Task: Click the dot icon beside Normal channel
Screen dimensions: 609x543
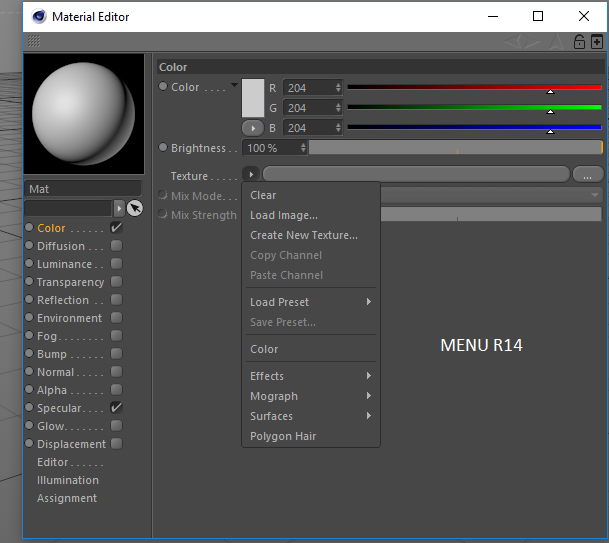Action: point(29,371)
